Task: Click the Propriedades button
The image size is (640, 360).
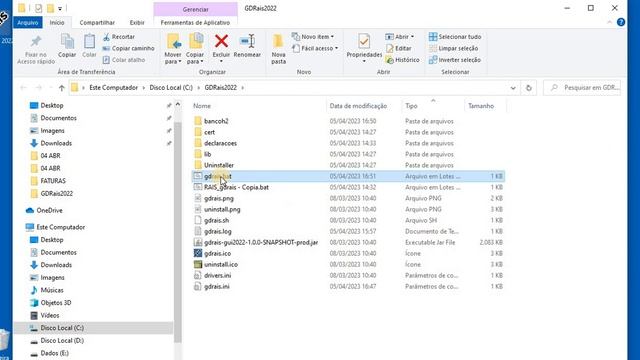Action: pyautogui.click(x=364, y=48)
